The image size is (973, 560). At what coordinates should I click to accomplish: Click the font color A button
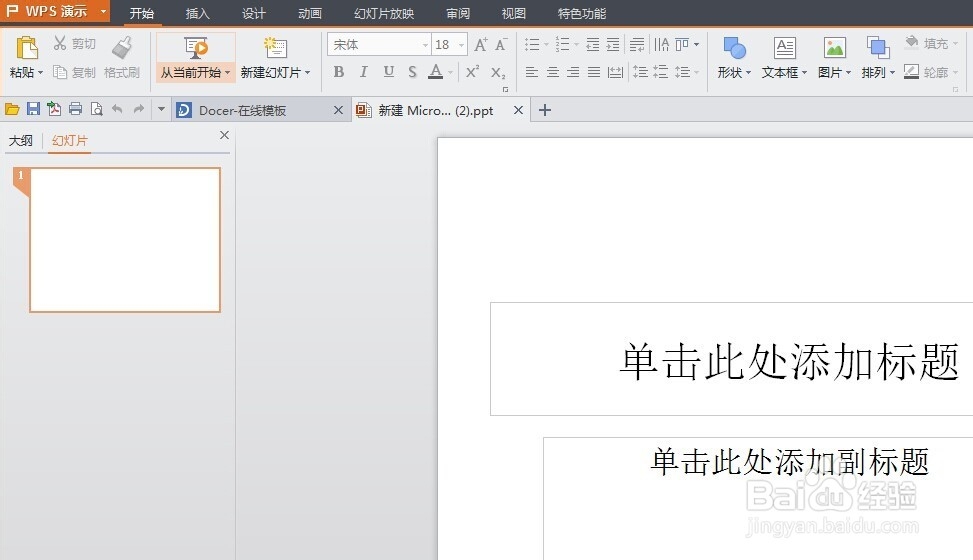tap(436, 72)
